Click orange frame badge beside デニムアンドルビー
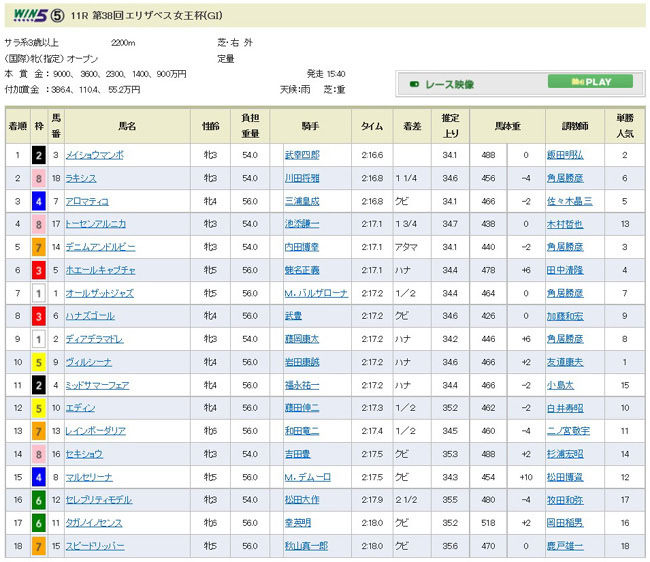 [x=38, y=246]
